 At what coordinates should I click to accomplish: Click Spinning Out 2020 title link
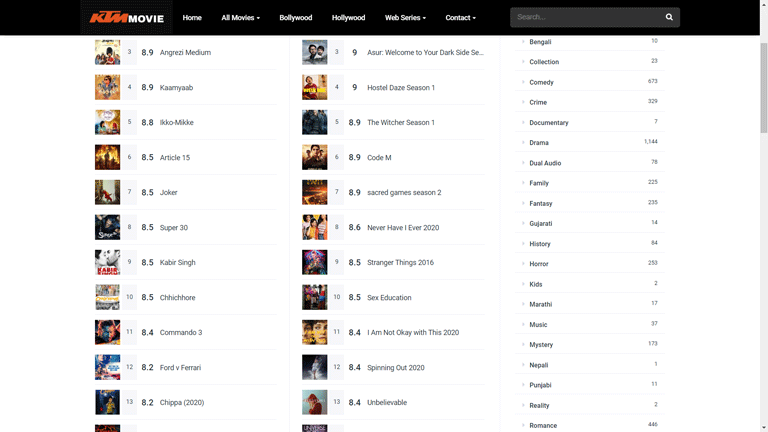click(396, 367)
